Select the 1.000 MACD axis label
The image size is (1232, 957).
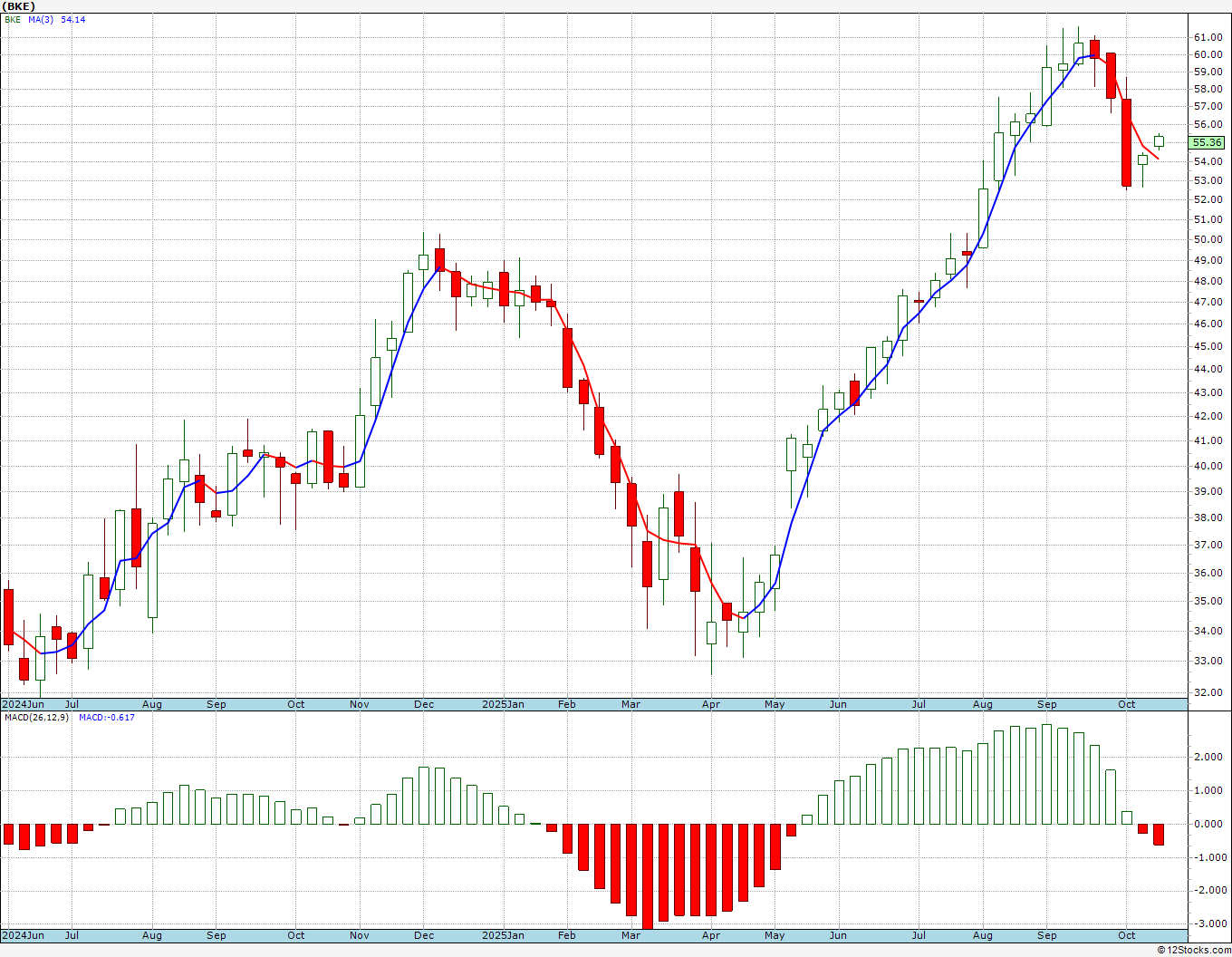tap(1208, 790)
